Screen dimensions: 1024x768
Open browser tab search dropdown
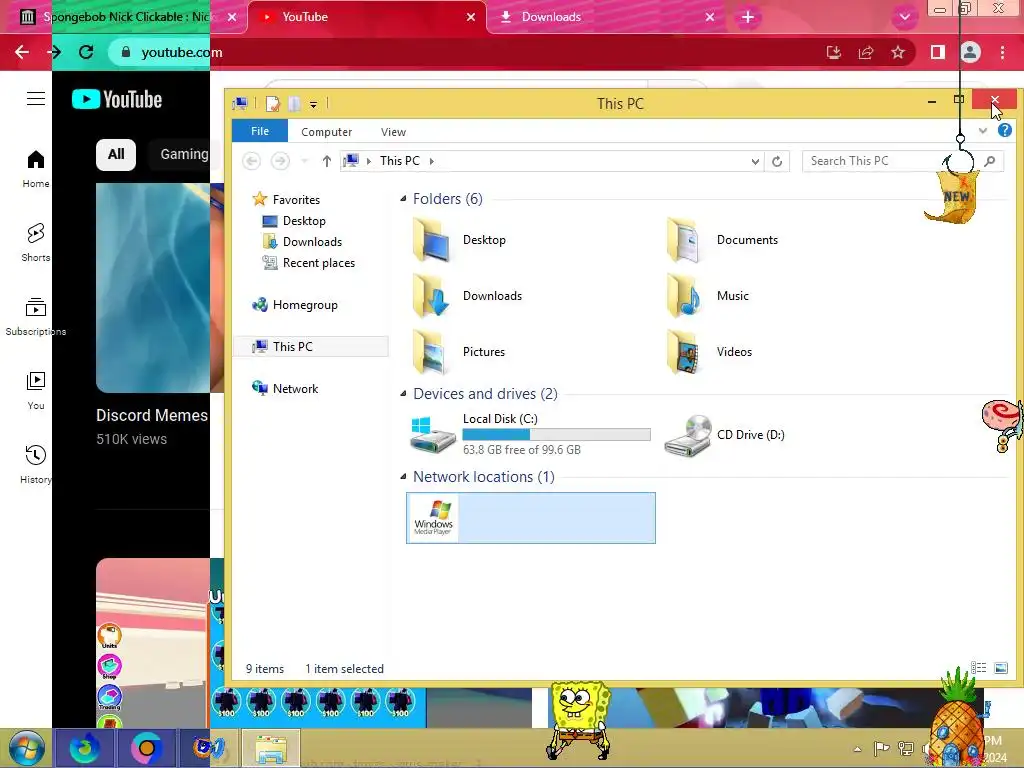(904, 17)
